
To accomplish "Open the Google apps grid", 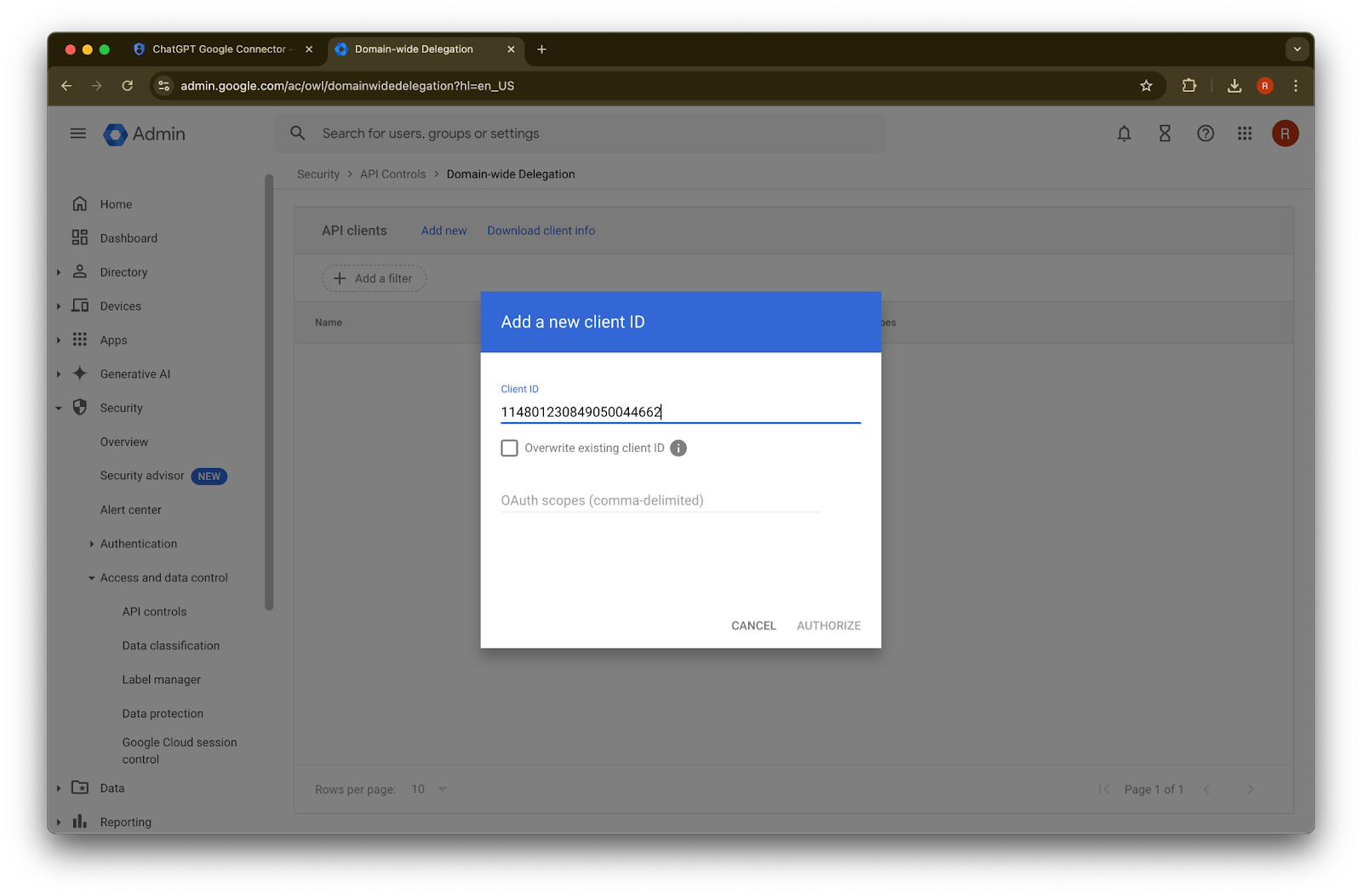I will 1245,134.
